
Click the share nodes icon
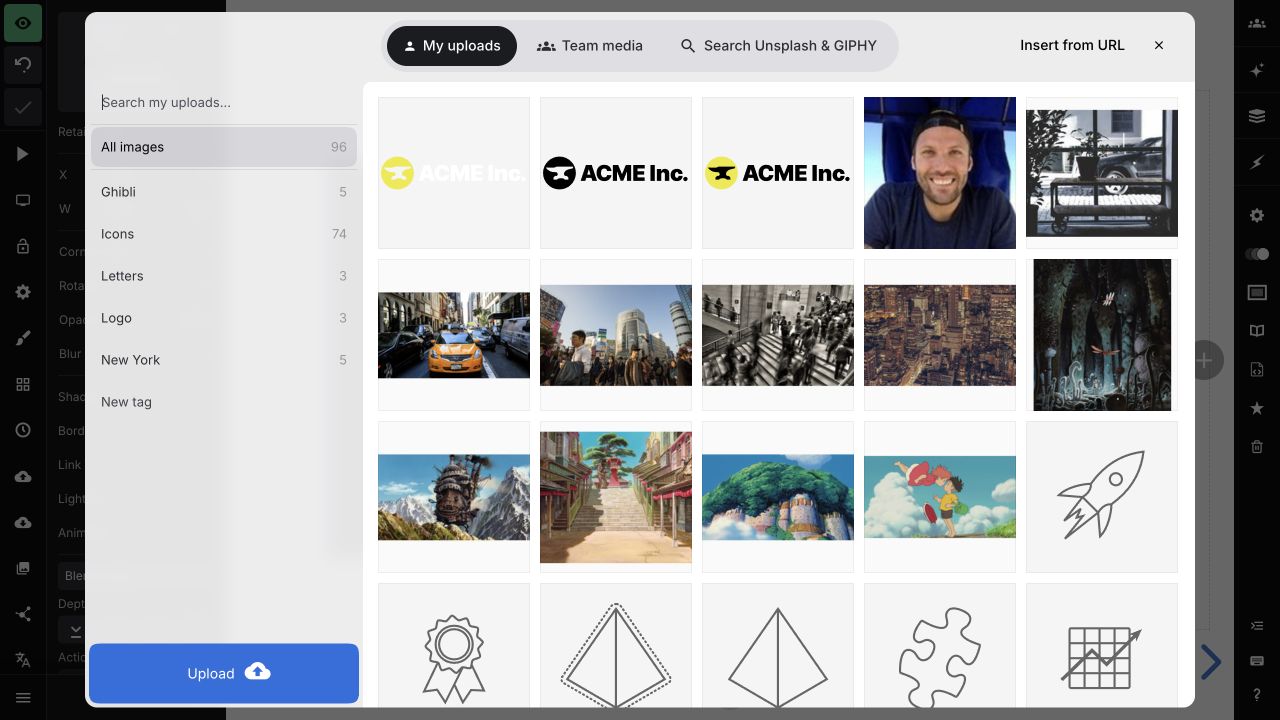23,614
